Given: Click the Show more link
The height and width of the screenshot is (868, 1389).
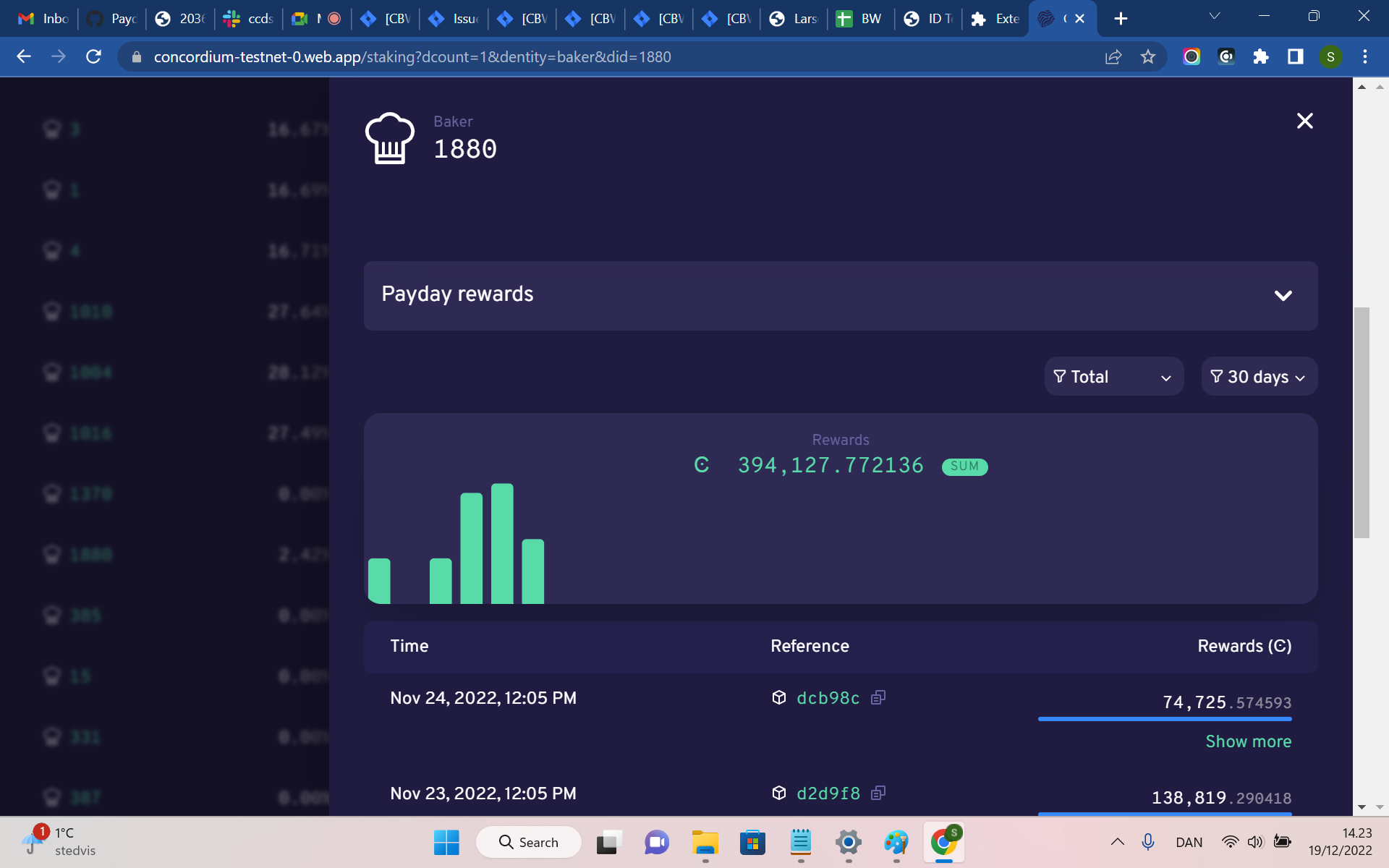Looking at the screenshot, I should (1248, 741).
